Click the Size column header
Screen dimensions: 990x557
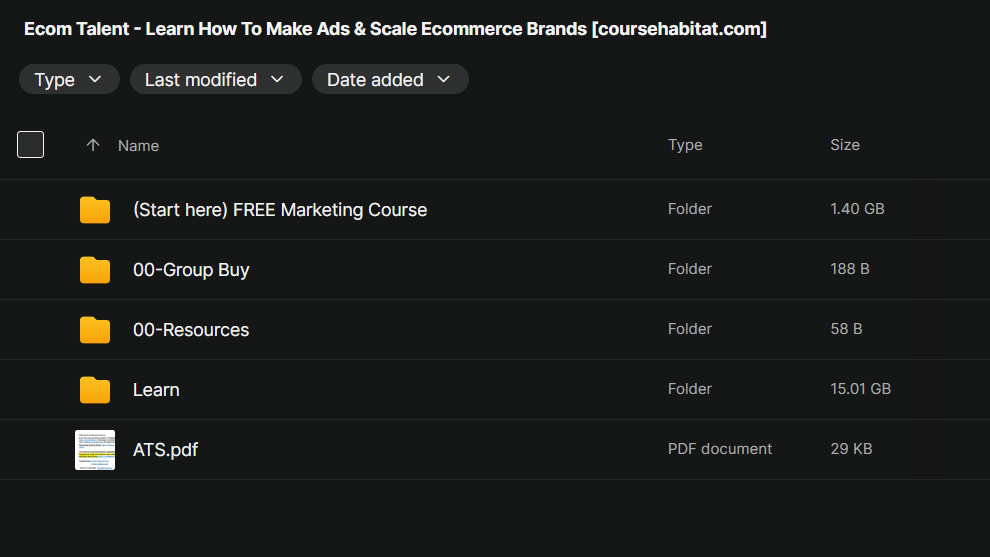[x=845, y=145]
